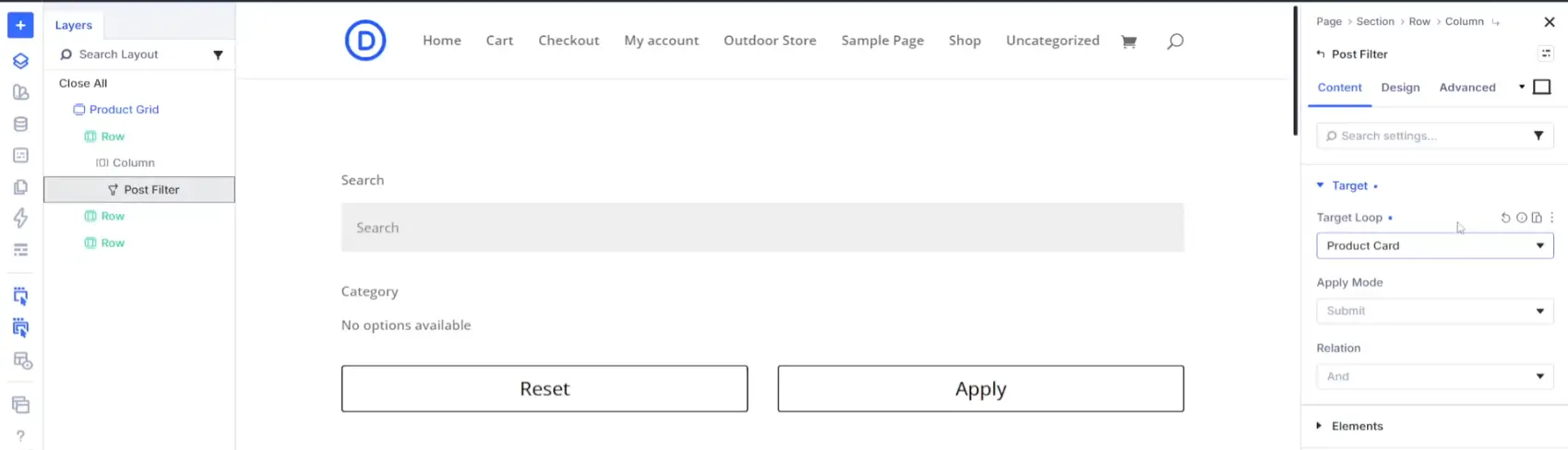Click the Search input in post filter
The width and height of the screenshot is (1568, 450).
762,228
